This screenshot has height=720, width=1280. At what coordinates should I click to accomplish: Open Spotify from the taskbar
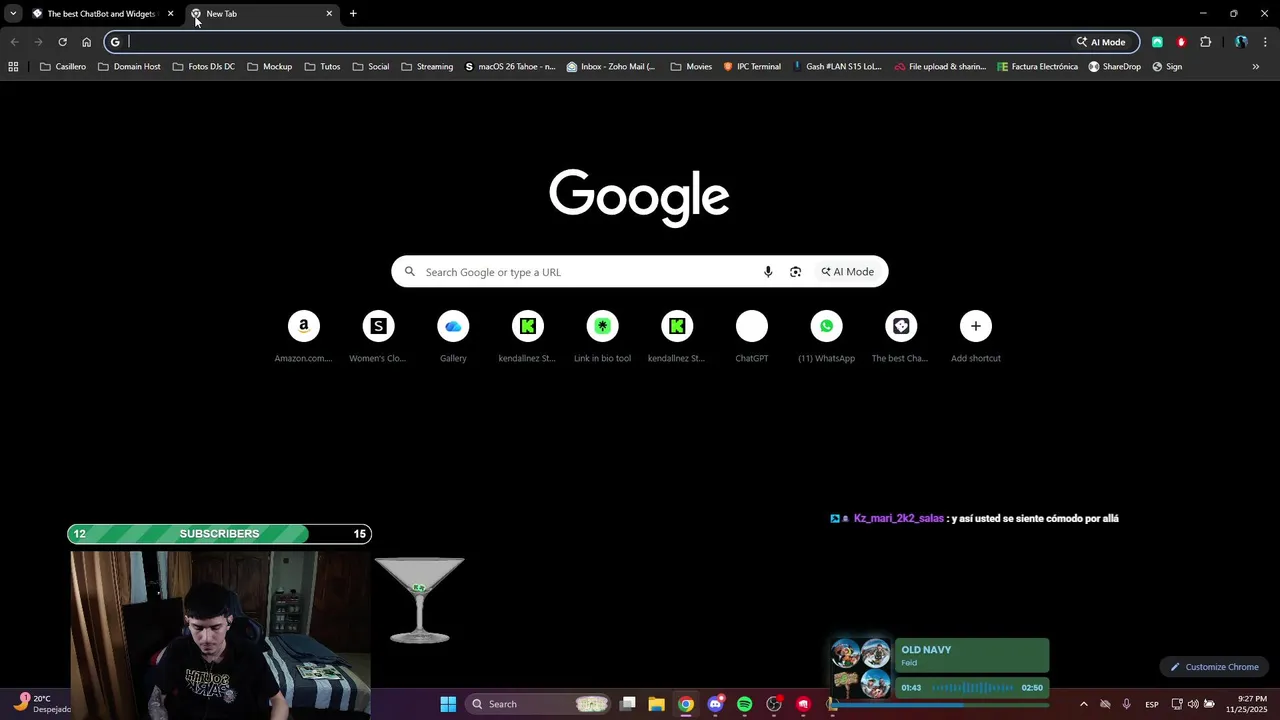744,704
